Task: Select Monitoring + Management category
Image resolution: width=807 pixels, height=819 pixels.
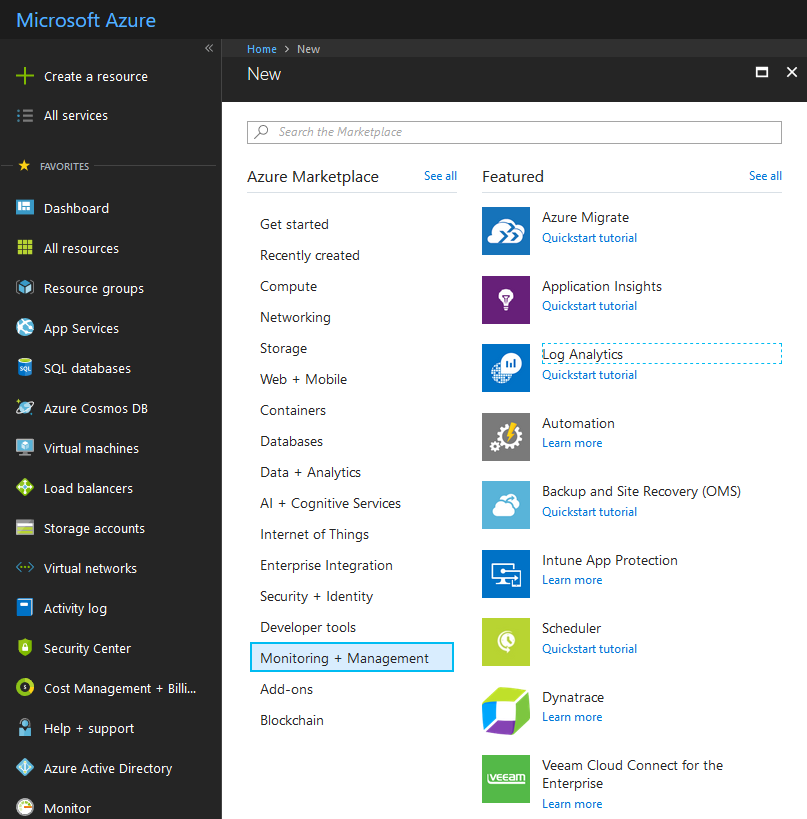Action: pos(352,657)
